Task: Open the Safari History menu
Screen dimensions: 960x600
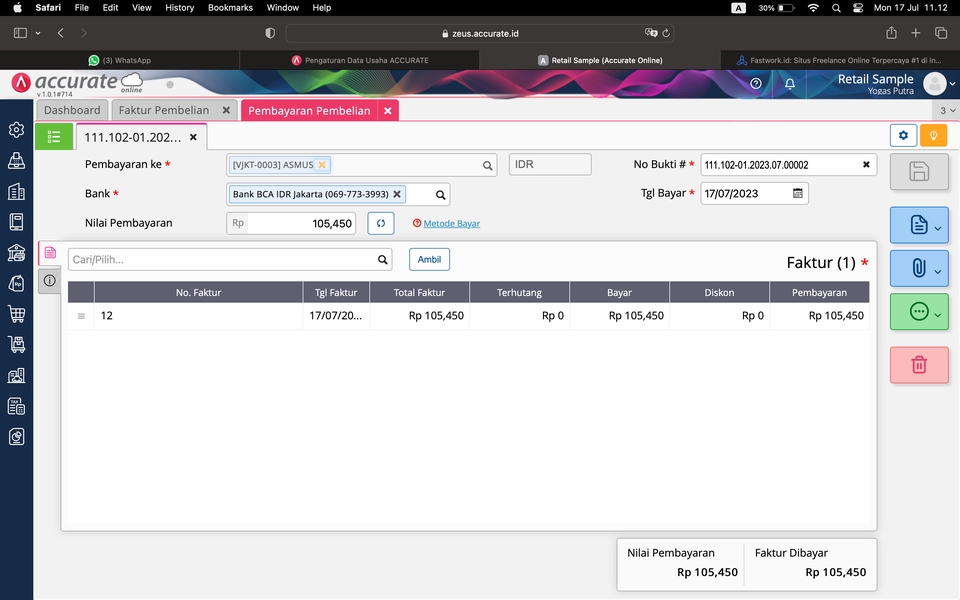Action: 179,7
